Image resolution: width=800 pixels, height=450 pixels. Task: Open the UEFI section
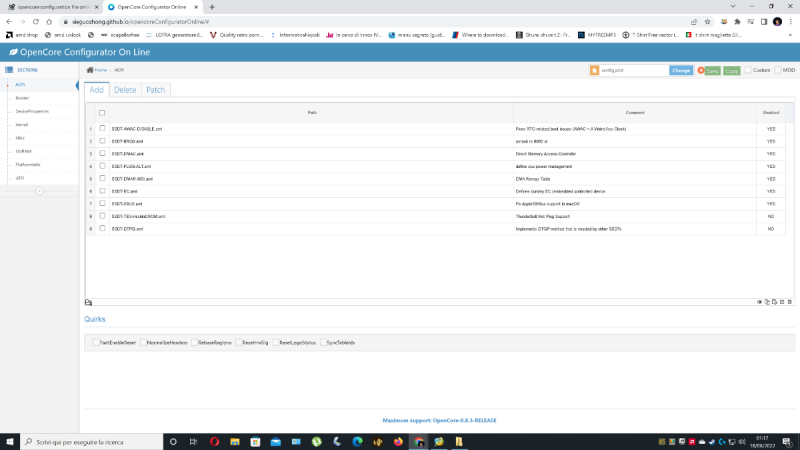(x=20, y=178)
